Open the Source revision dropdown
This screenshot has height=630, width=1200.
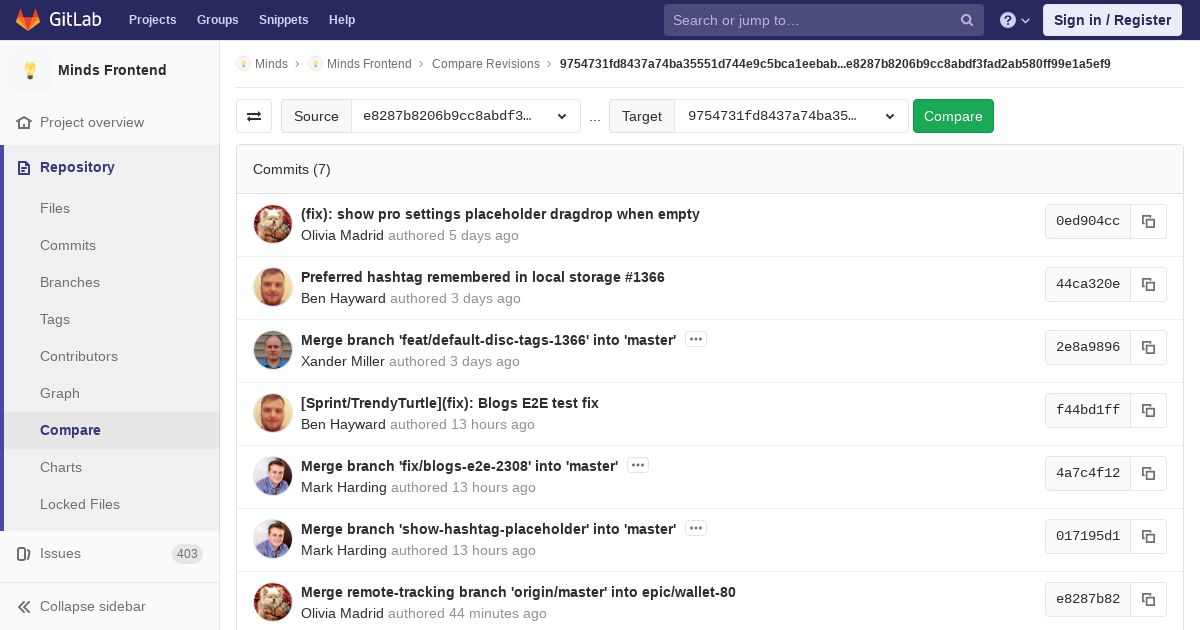pos(466,116)
